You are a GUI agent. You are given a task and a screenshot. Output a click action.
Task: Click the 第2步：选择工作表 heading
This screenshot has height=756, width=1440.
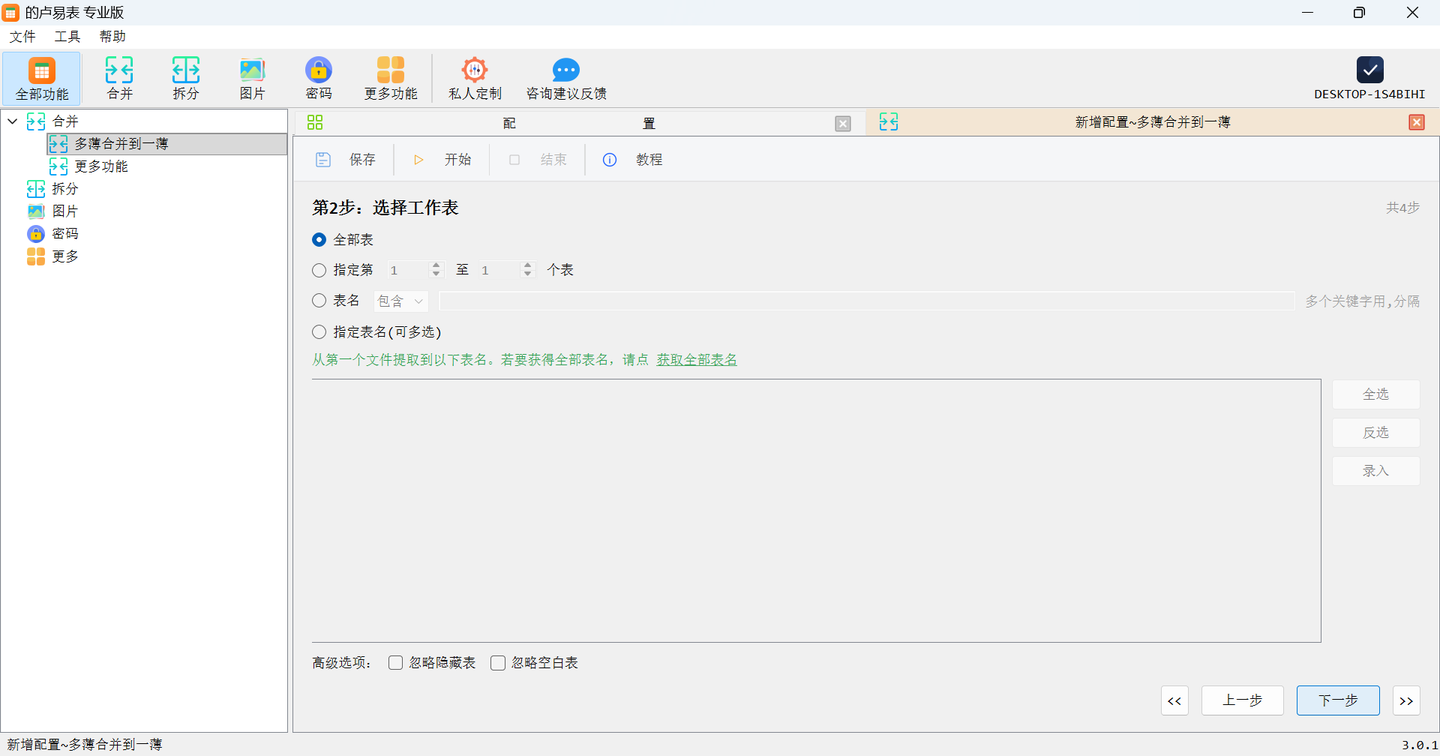(x=386, y=208)
